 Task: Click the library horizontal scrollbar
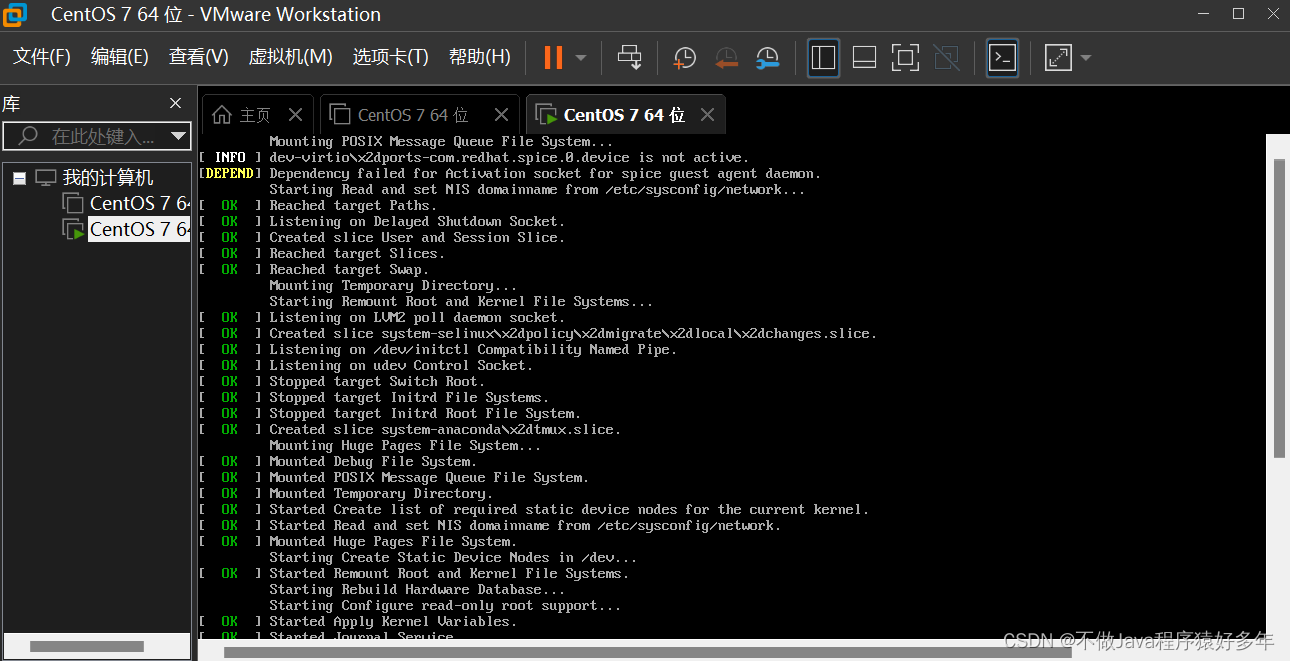pos(87,646)
